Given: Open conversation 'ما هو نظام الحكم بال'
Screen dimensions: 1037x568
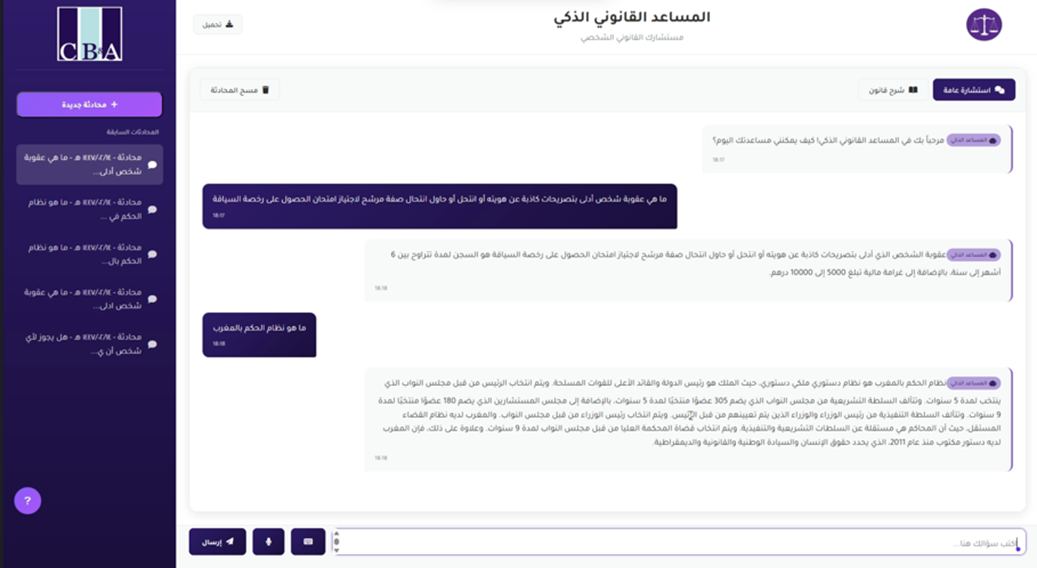Looking at the screenshot, I should tap(89, 255).
